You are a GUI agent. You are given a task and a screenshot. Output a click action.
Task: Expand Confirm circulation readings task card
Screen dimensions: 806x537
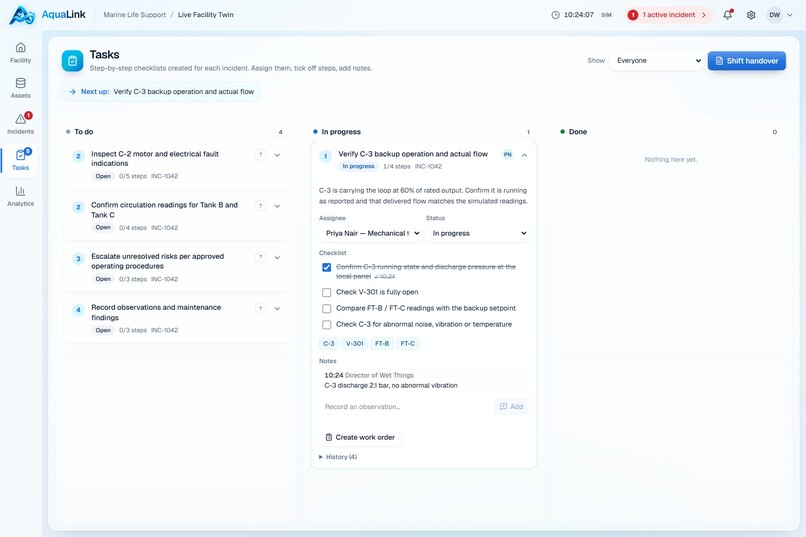point(277,206)
